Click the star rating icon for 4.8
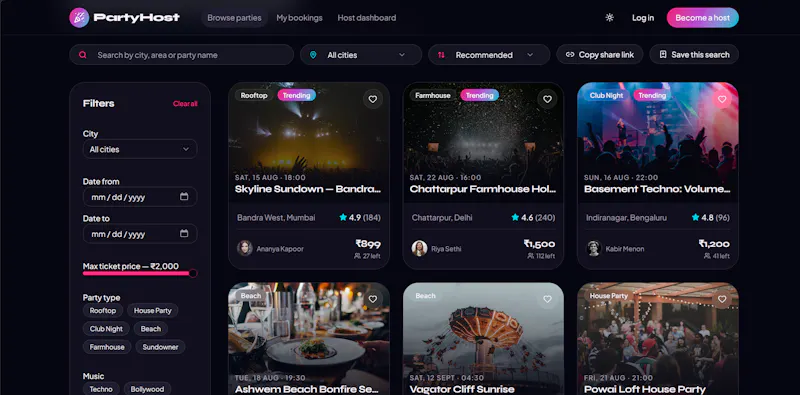Image resolution: width=800 pixels, height=395 pixels. pos(695,217)
